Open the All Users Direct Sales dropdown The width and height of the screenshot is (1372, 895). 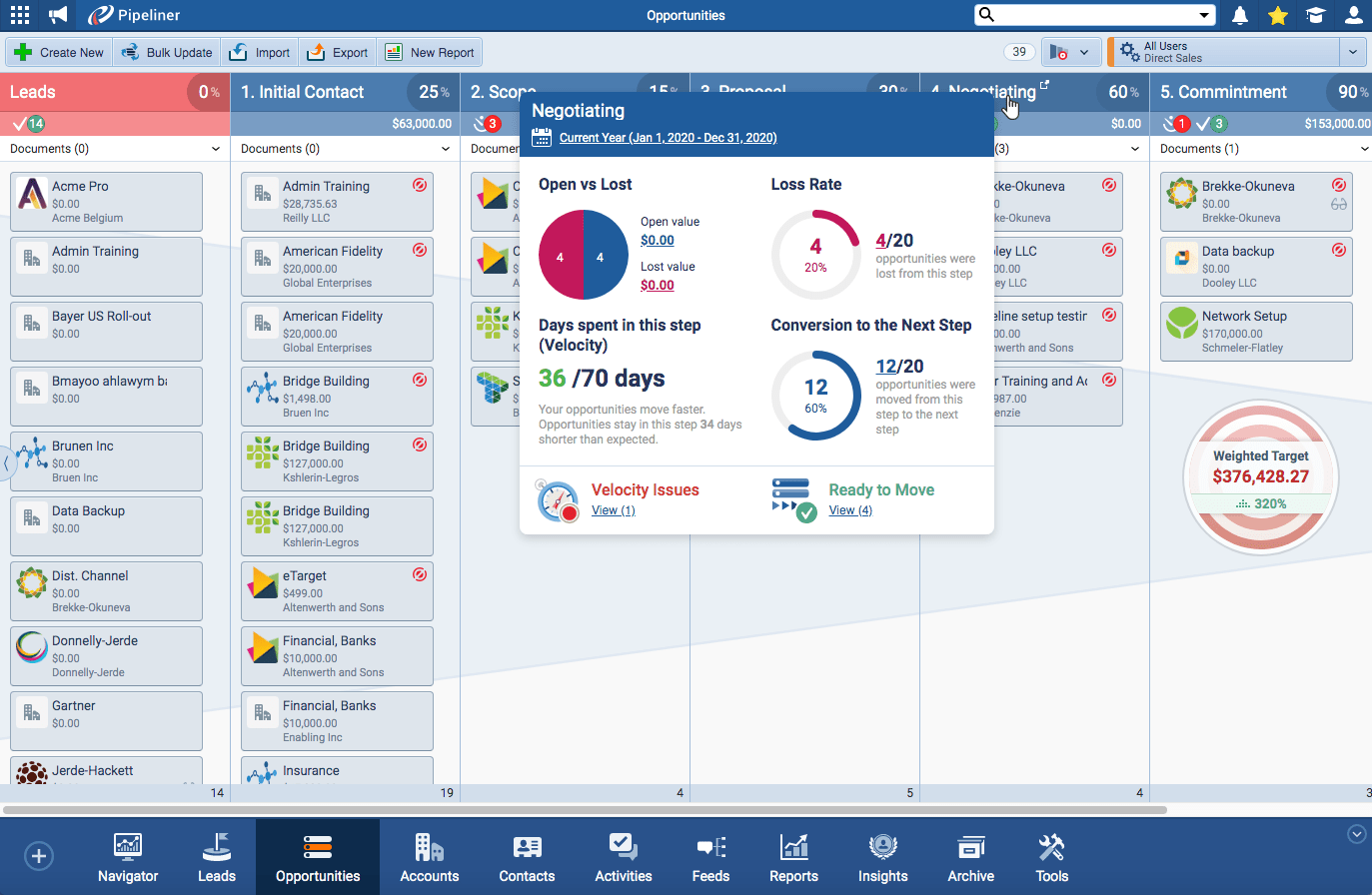(x=1352, y=52)
